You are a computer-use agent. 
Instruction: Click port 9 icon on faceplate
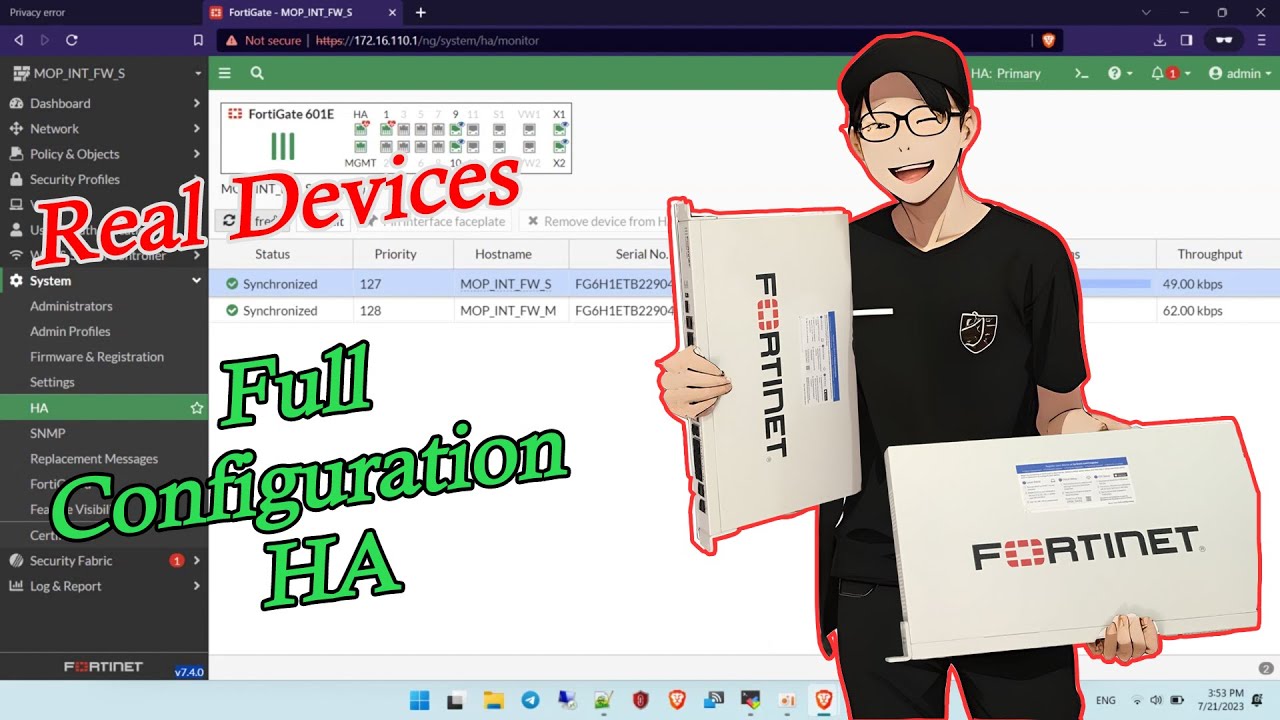455,129
